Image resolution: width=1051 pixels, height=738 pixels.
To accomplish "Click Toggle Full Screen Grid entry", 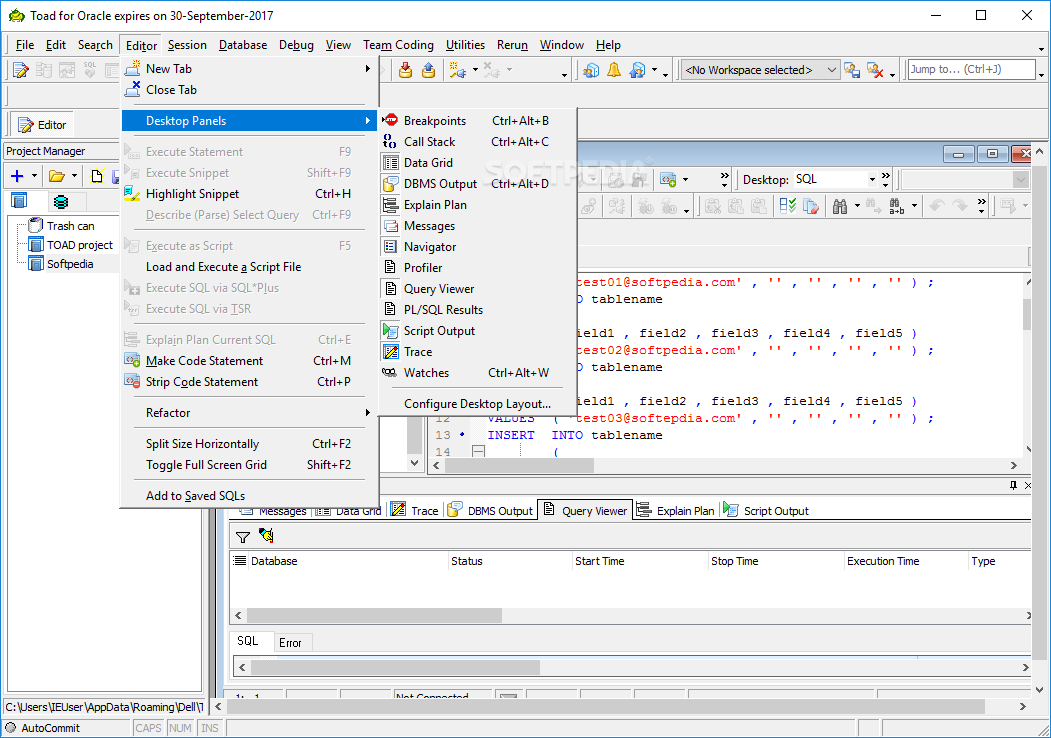I will click(x=249, y=465).
